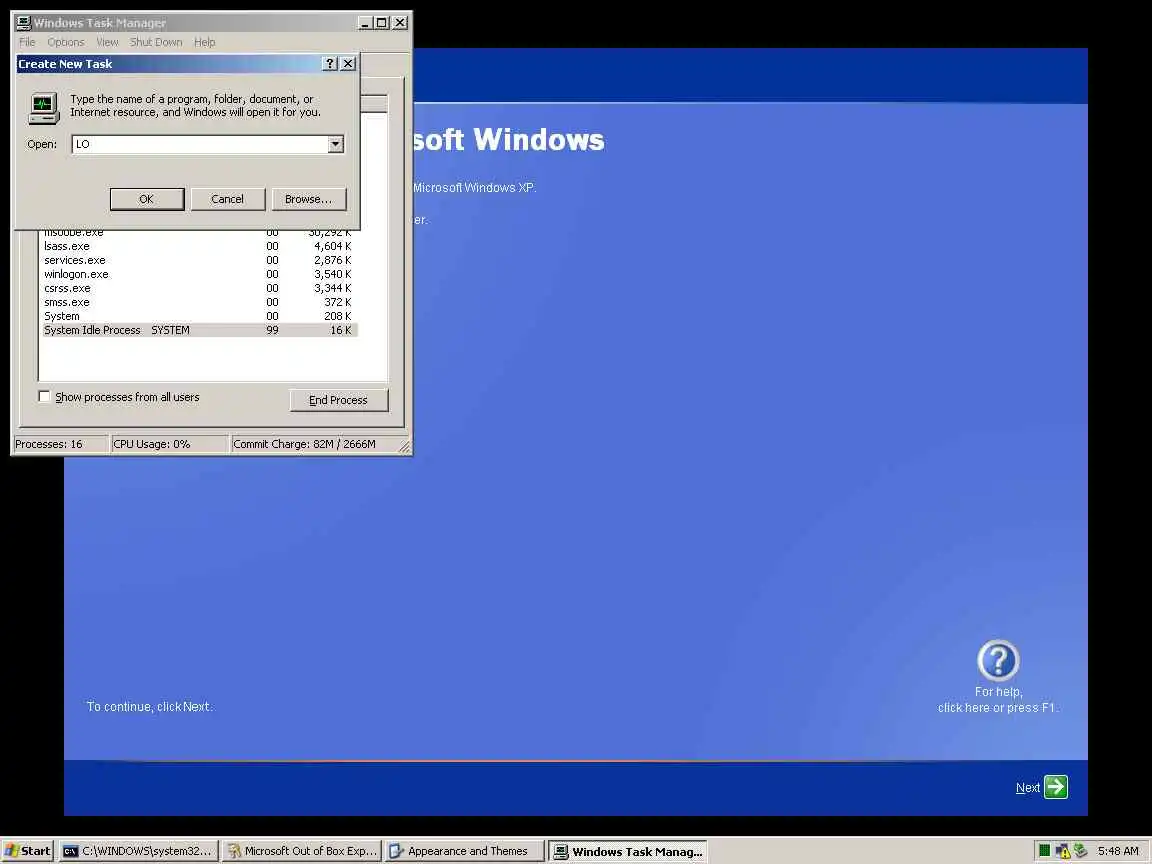Click Cancel in Create New Task
Image resolution: width=1152 pixels, height=864 pixels.
point(228,199)
